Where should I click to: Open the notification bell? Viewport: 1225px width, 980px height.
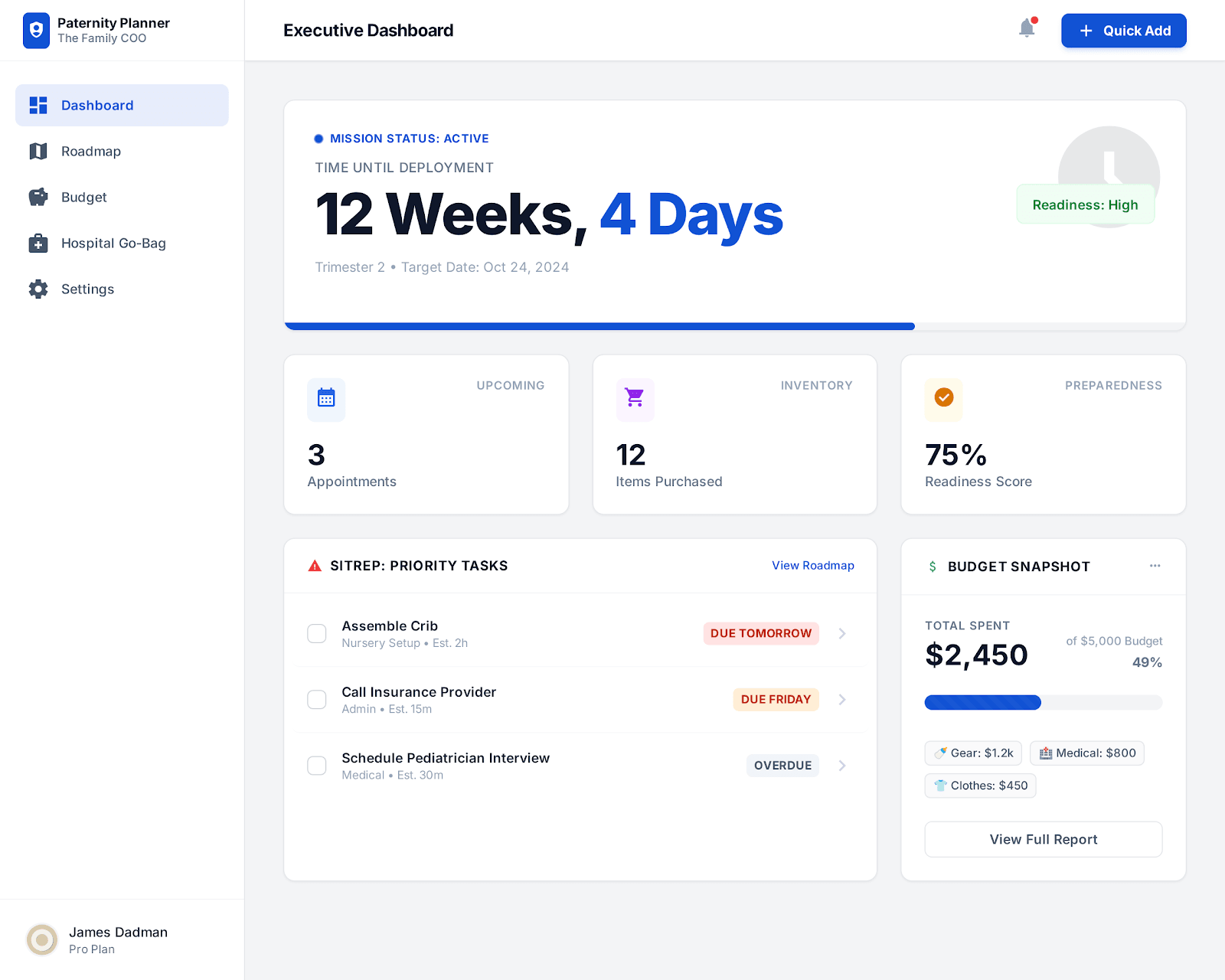pos(1026,28)
